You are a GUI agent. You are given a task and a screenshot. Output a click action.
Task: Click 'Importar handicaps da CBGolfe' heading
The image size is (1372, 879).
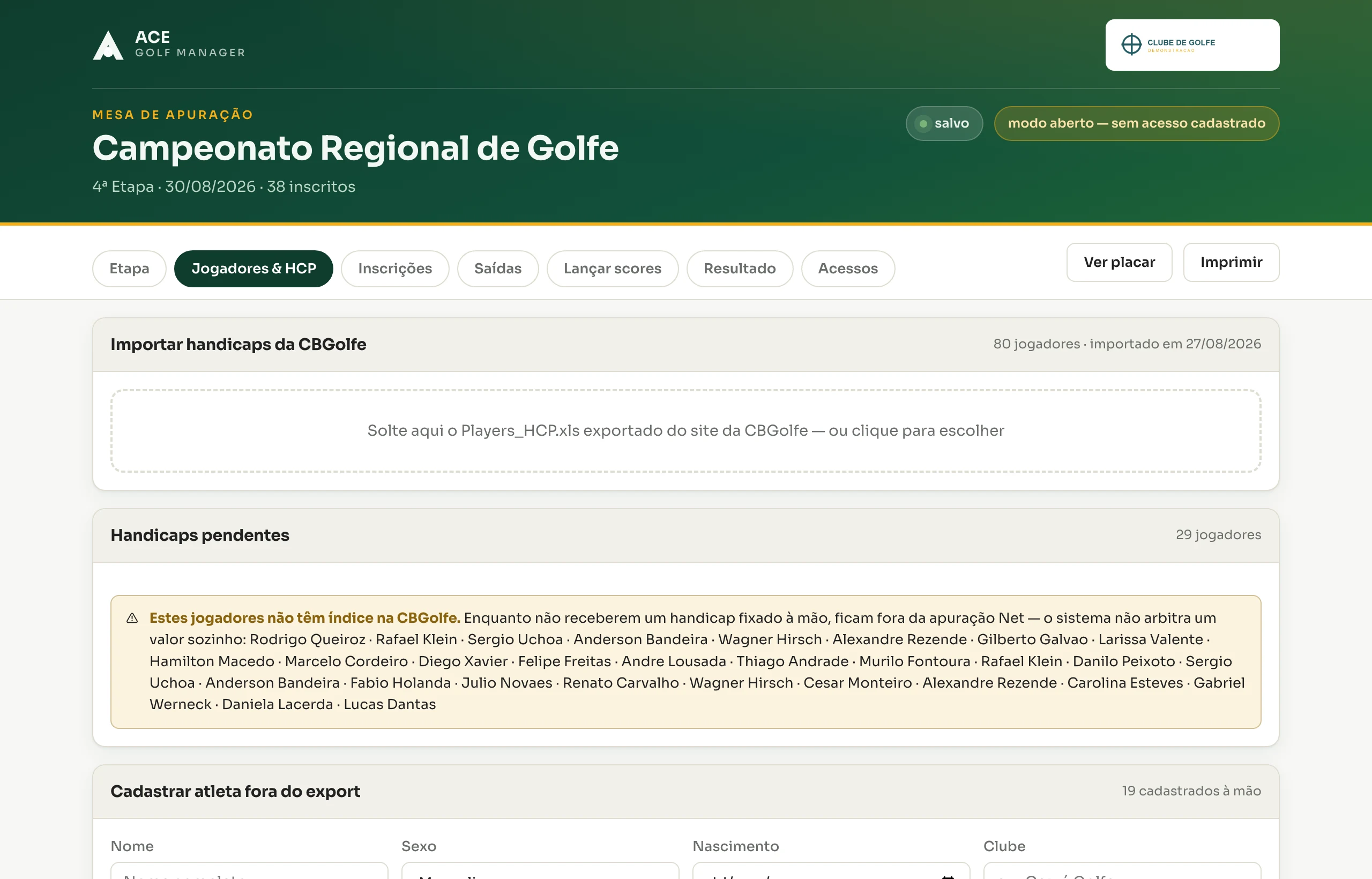point(238,345)
